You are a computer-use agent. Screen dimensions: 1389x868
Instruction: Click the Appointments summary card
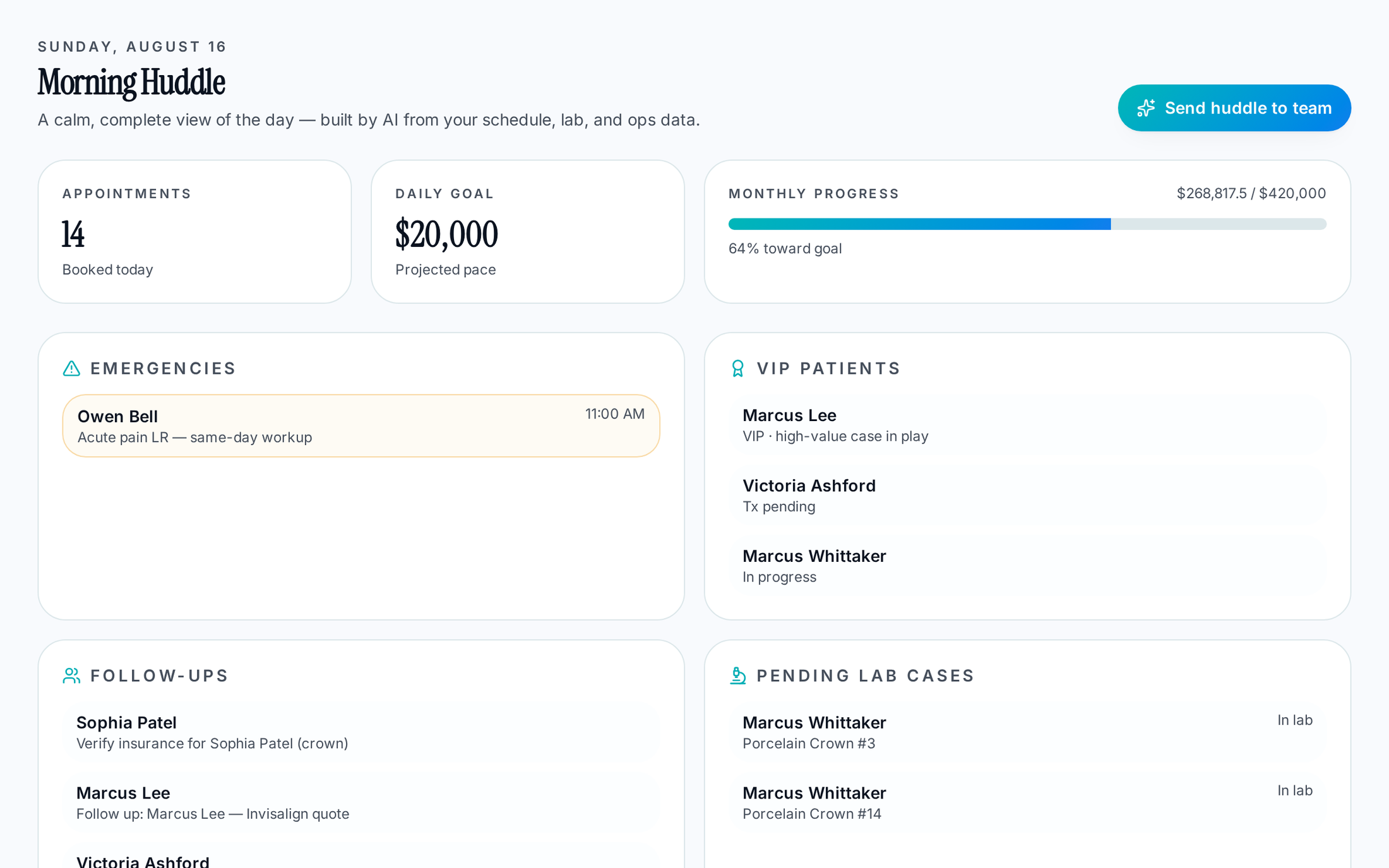(x=194, y=232)
